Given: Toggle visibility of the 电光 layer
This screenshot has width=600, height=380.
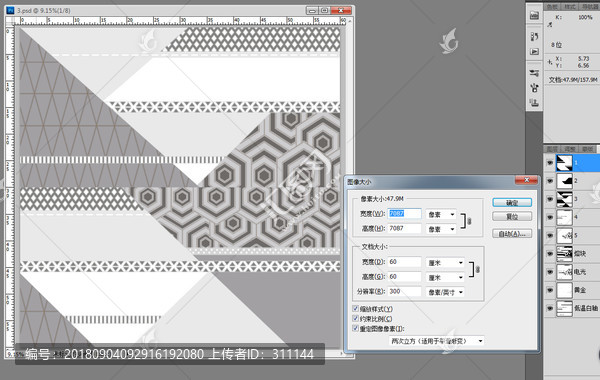Looking at the screenshot, I should pos(550,272).
